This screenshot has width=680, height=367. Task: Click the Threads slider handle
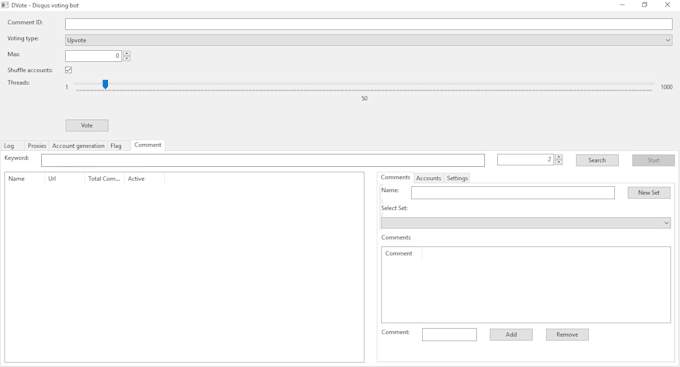(105, 84)
